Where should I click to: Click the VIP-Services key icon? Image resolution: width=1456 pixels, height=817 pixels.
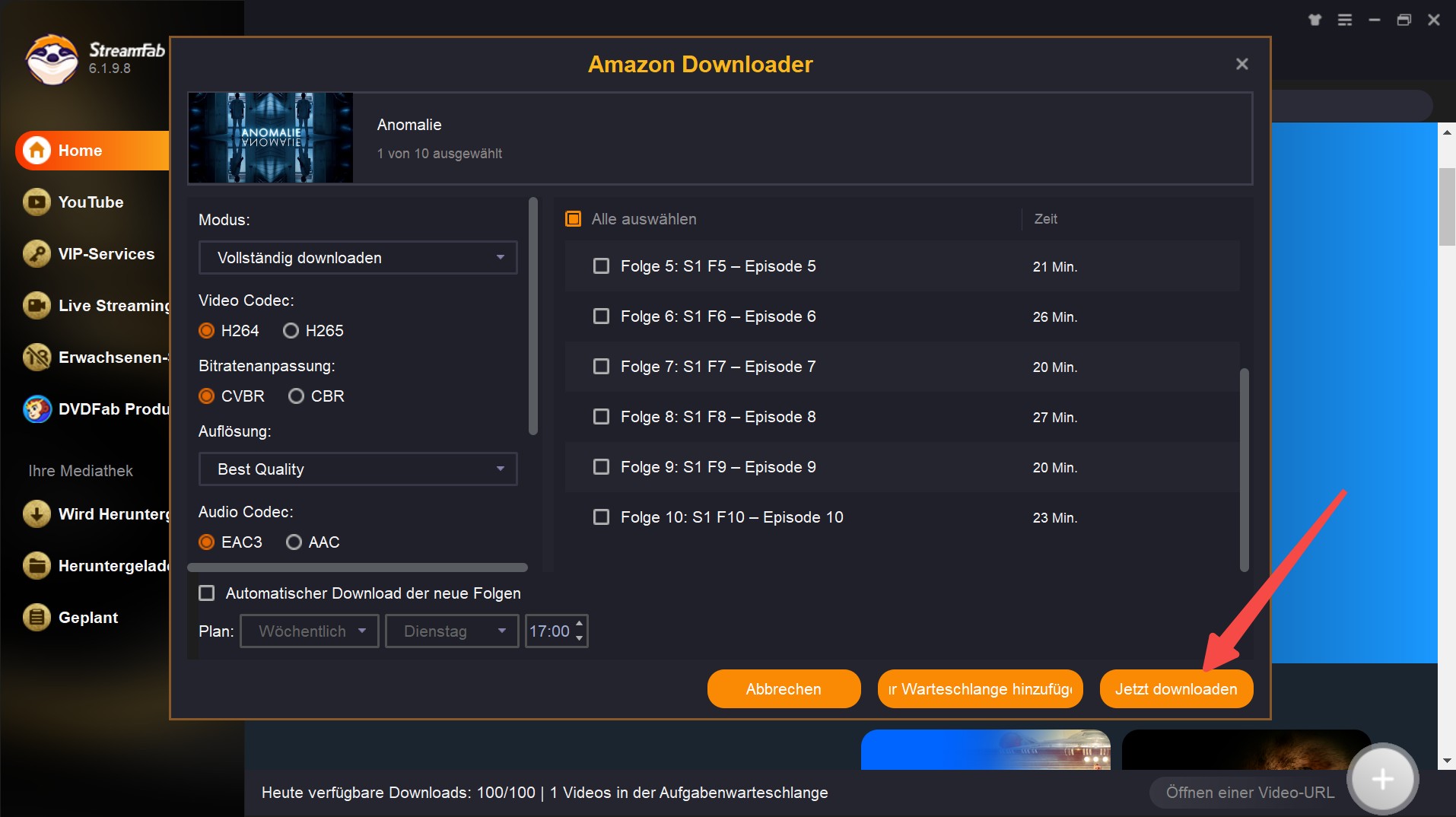pos(37,254)
